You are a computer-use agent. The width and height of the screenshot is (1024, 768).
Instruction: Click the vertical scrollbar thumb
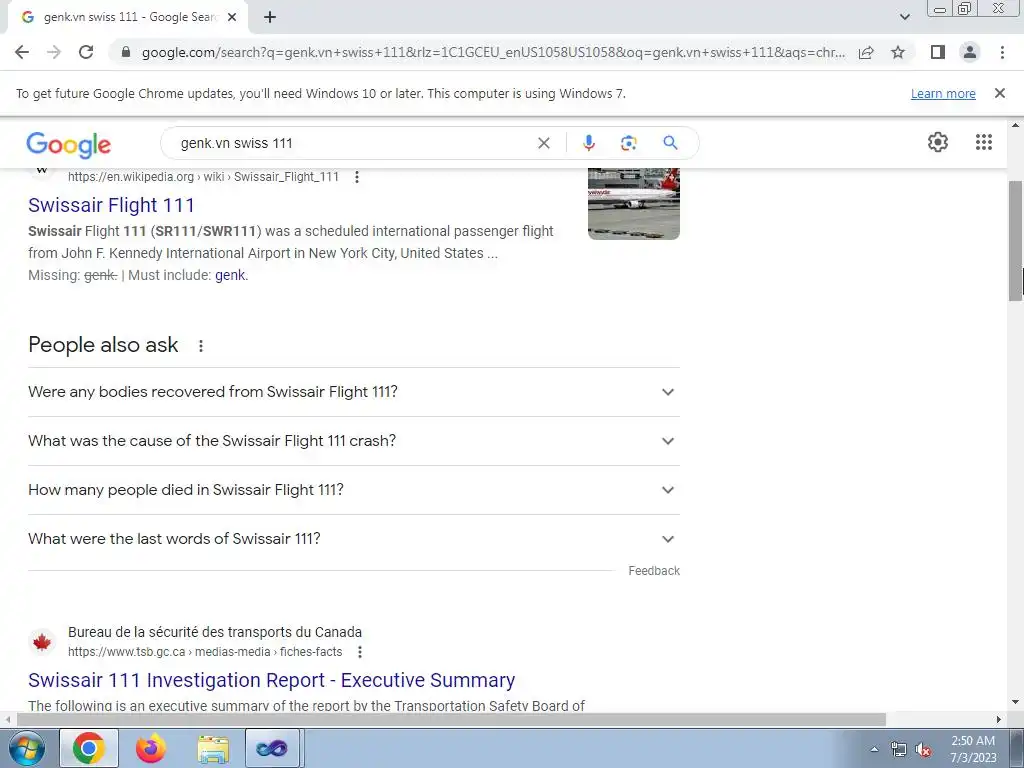point(1016,240)
